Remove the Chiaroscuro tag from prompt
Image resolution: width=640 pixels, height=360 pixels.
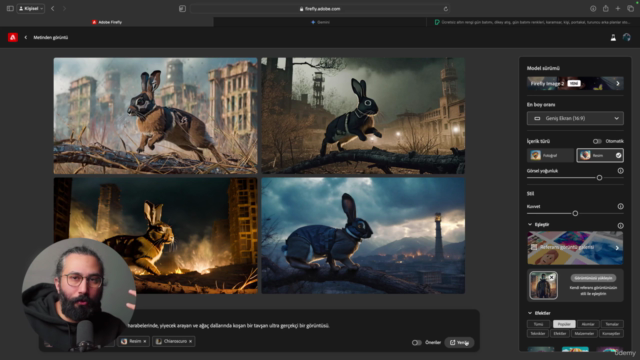pyautogui.click(x=190, y=341)
